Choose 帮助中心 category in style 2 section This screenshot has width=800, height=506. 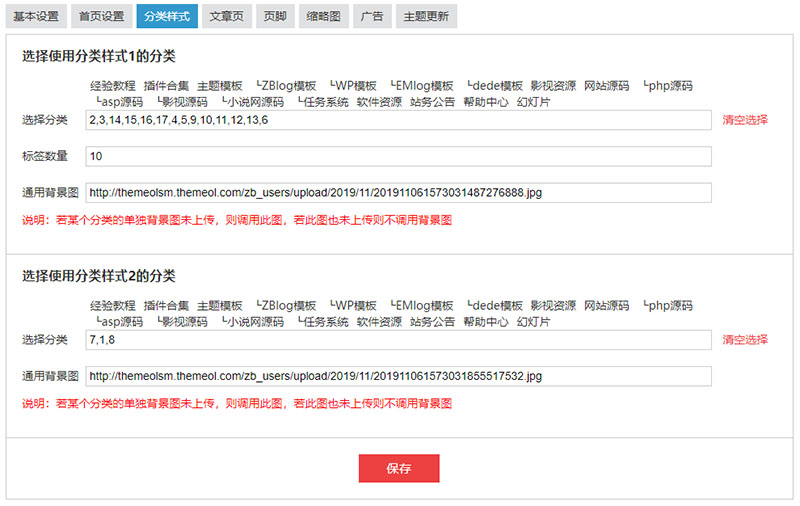click(486, 322)
